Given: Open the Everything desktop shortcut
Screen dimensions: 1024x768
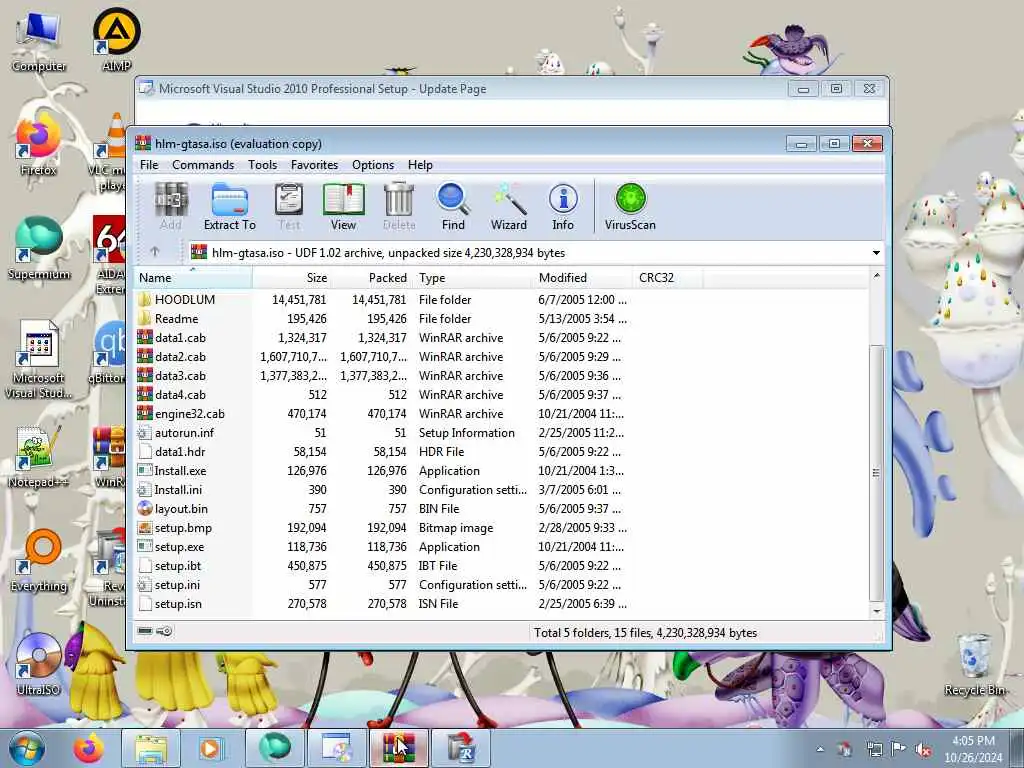Looking at the screenshot, I should point(39,560).
